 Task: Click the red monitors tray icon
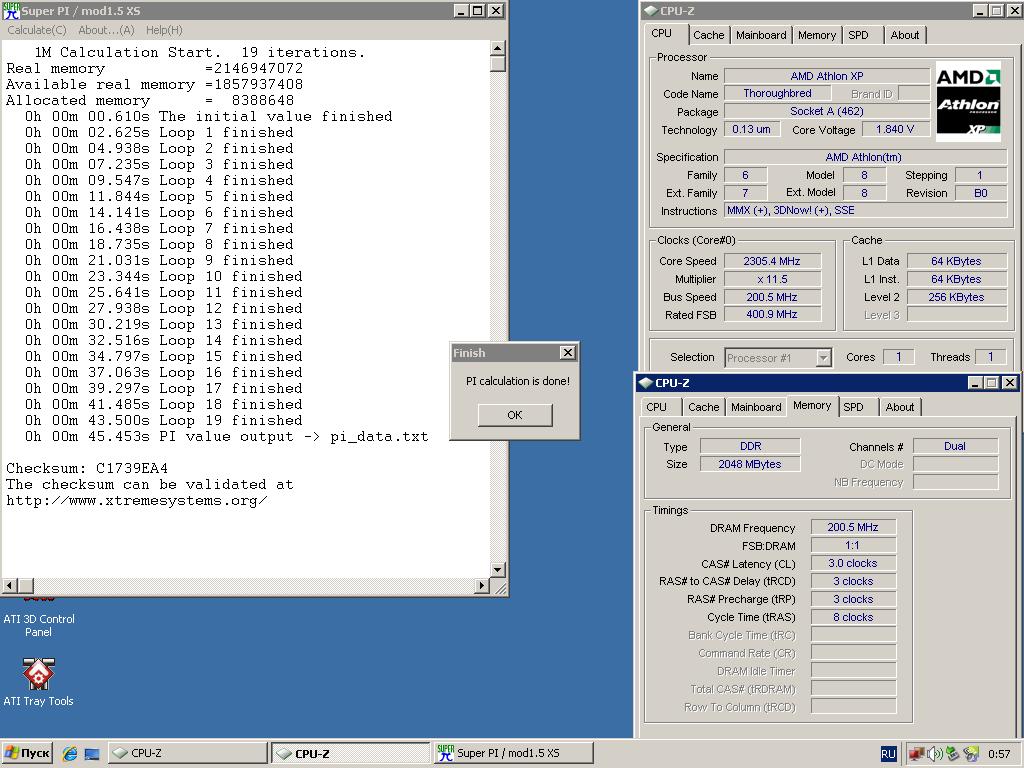[x=916, y=754]
